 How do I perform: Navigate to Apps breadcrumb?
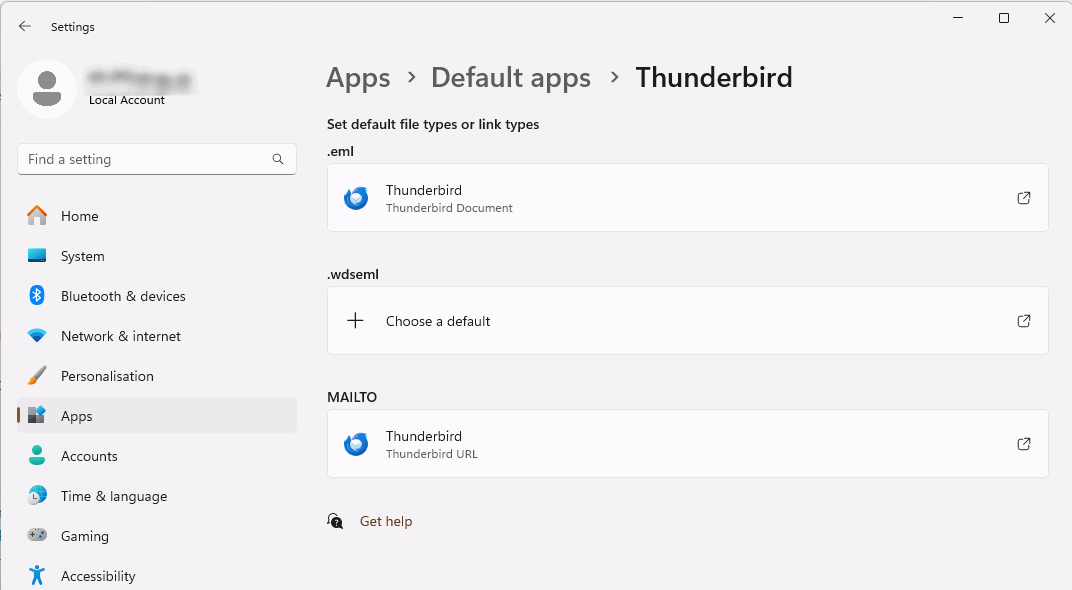[x=358, y=78]
